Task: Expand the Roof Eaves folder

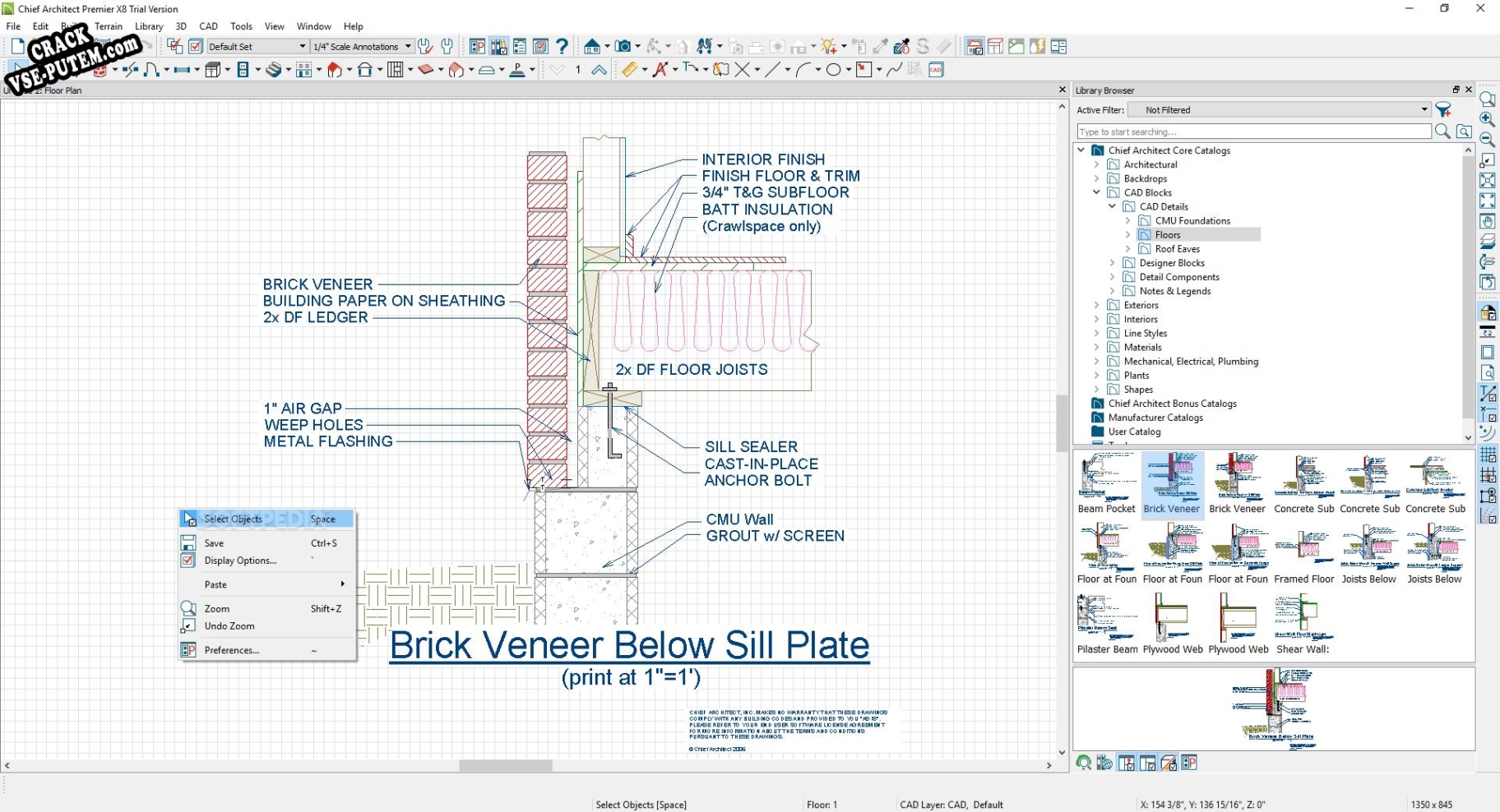Action: (1127, 249)
